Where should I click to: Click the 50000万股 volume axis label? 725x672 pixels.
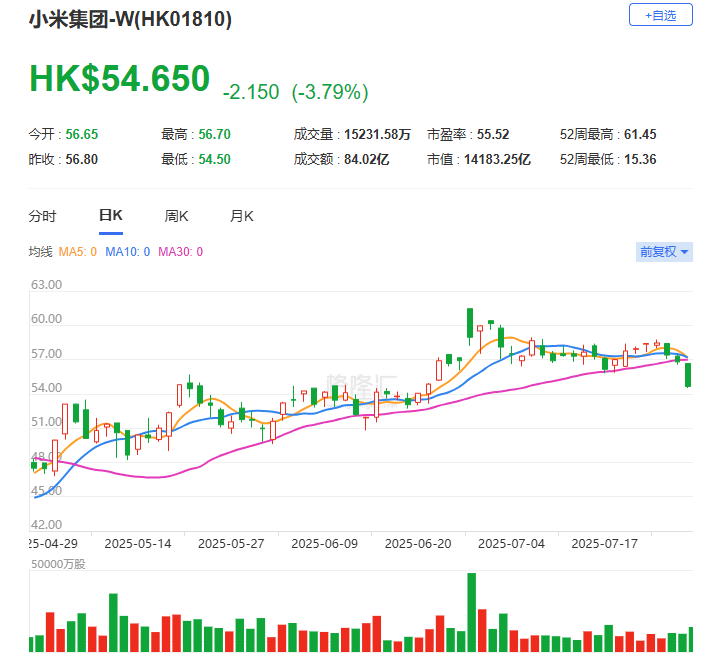[x=58, y=564]
